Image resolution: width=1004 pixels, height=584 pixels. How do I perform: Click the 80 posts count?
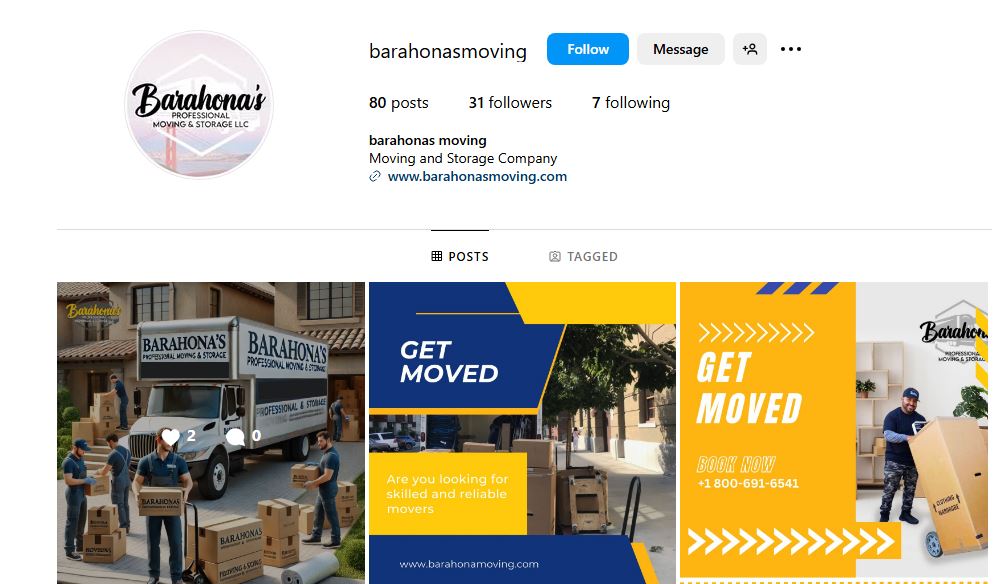pos(399,102)
